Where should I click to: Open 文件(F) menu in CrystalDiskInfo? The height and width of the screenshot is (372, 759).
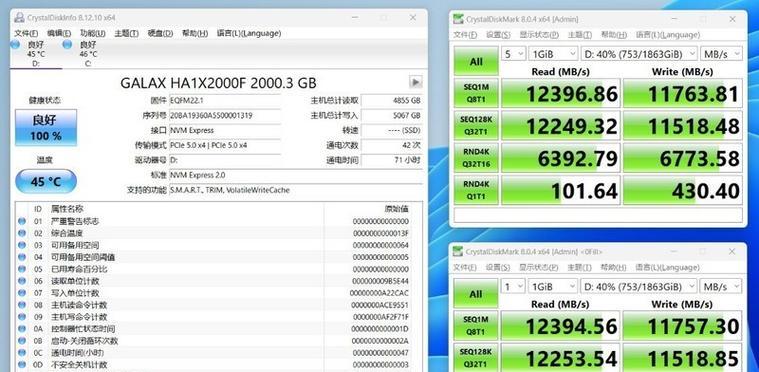[x=26, y=33]
